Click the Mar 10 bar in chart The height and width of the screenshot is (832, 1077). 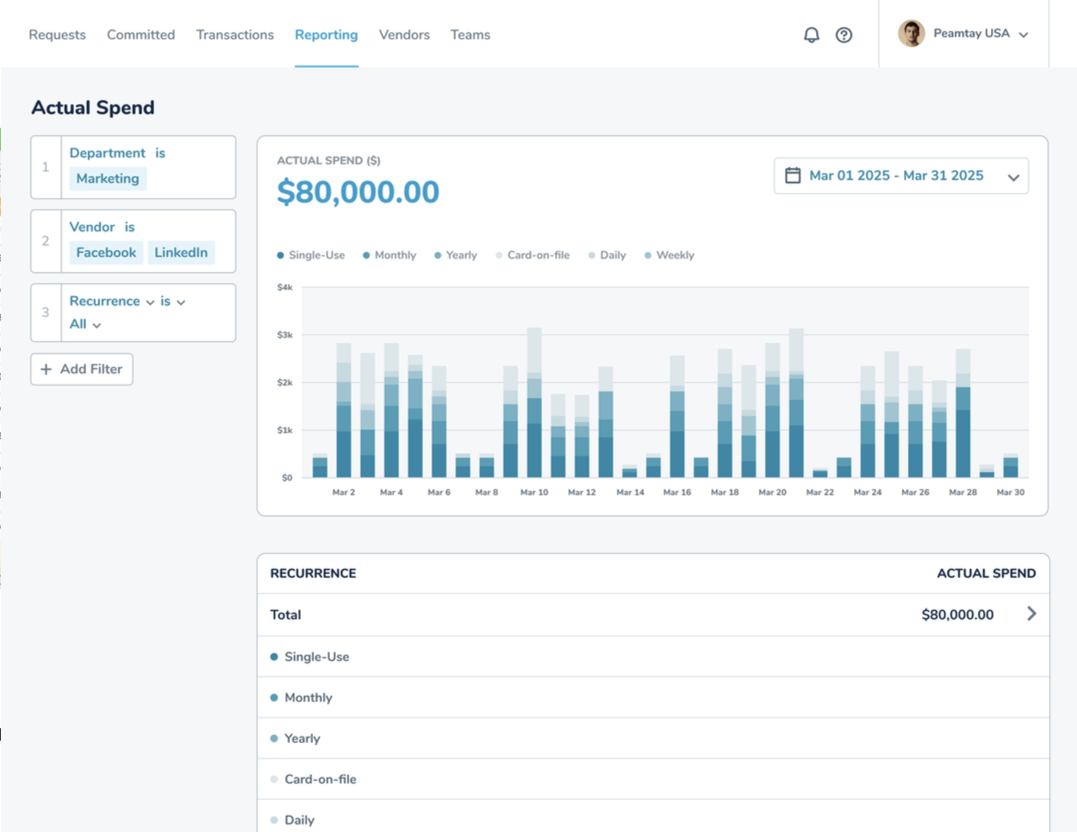coord(534,403)
